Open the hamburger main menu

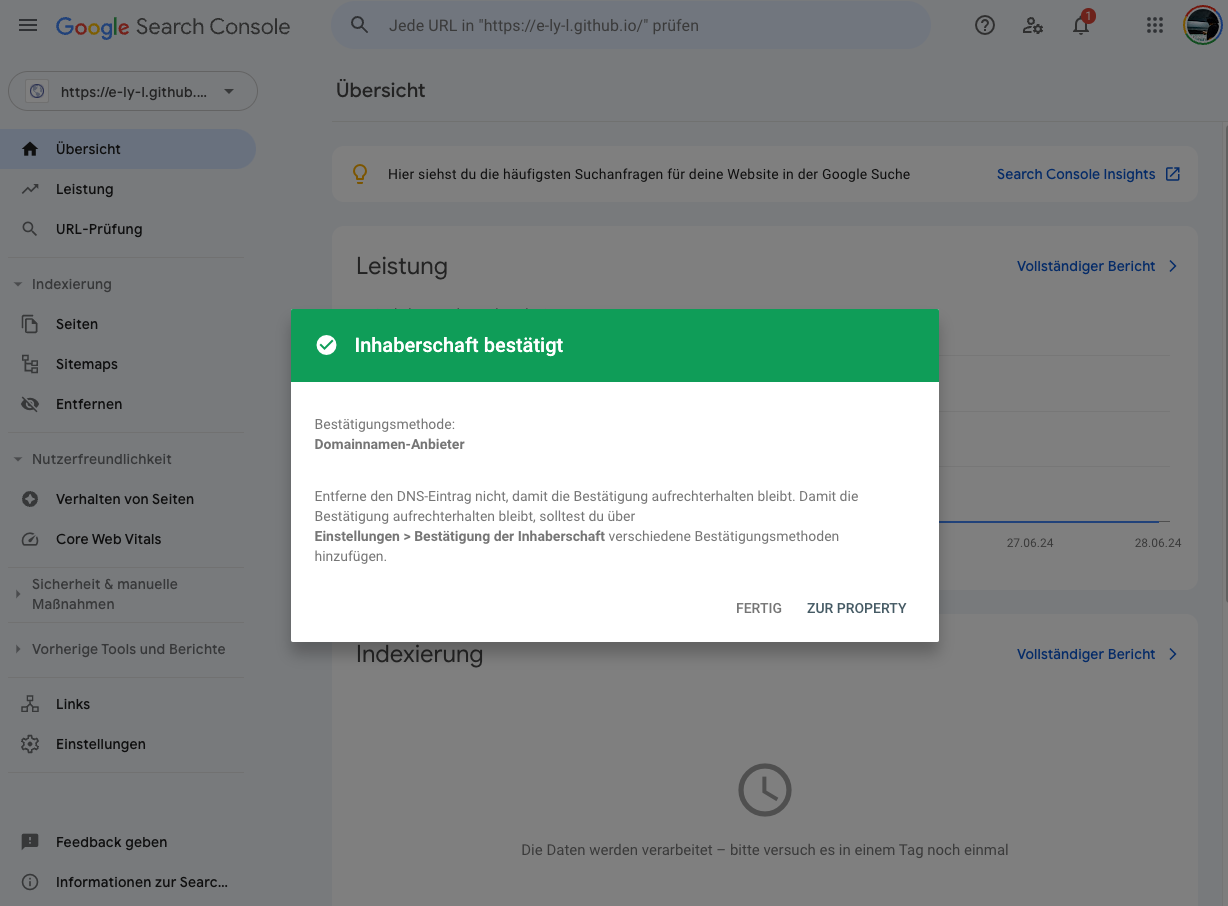(x=28, y=26)
